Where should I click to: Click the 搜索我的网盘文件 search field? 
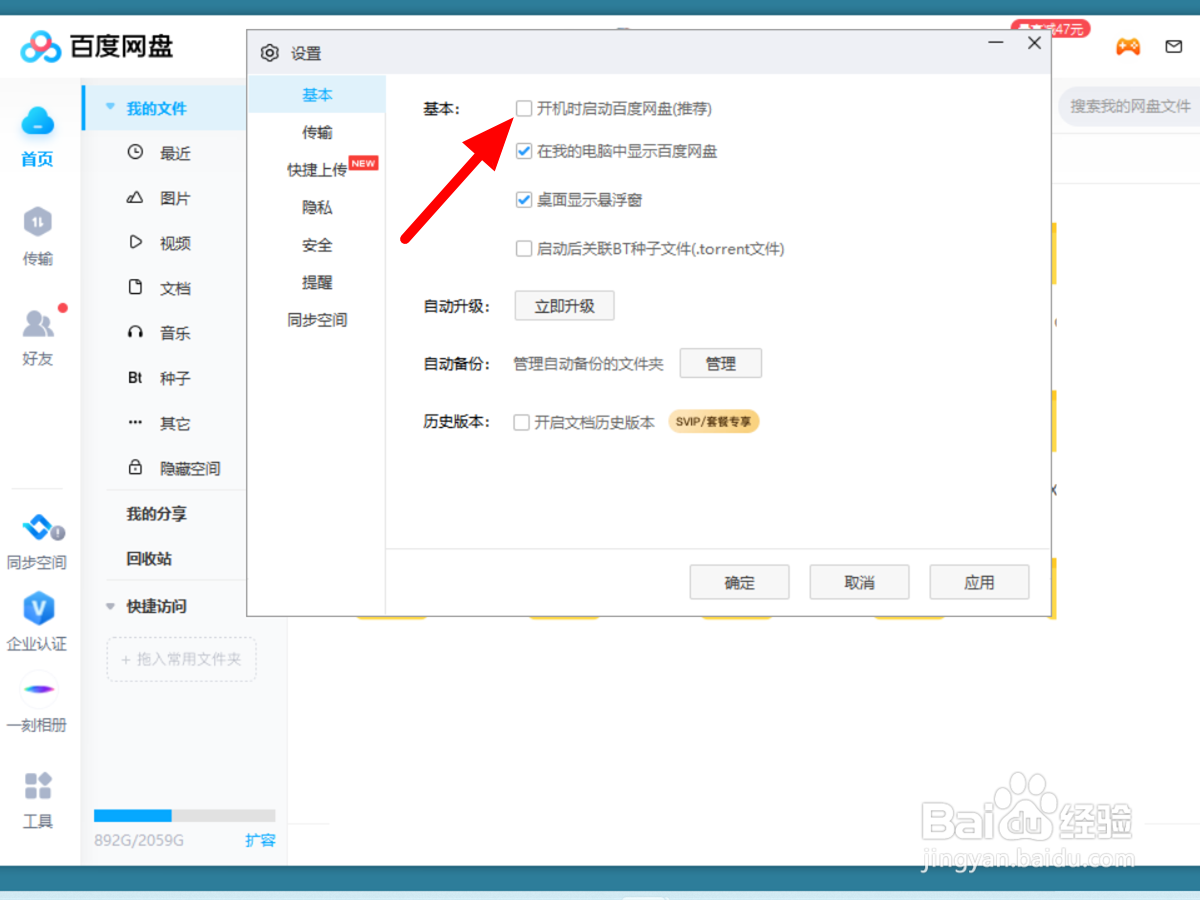tap(1129, 105)
